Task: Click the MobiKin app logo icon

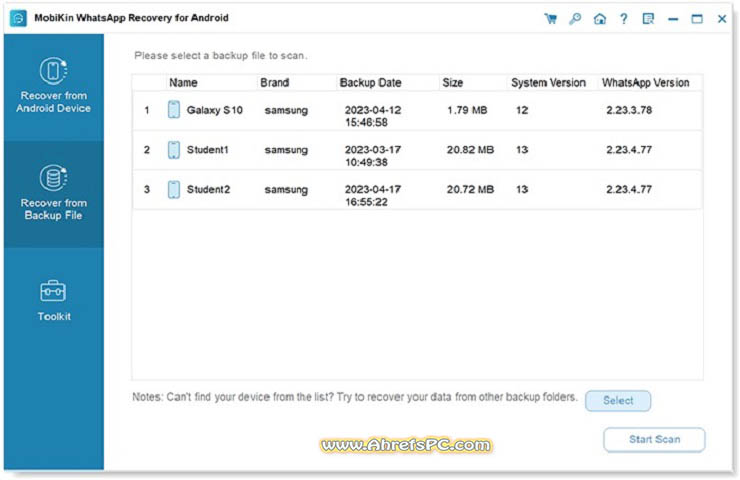Action: pos(18,18)
